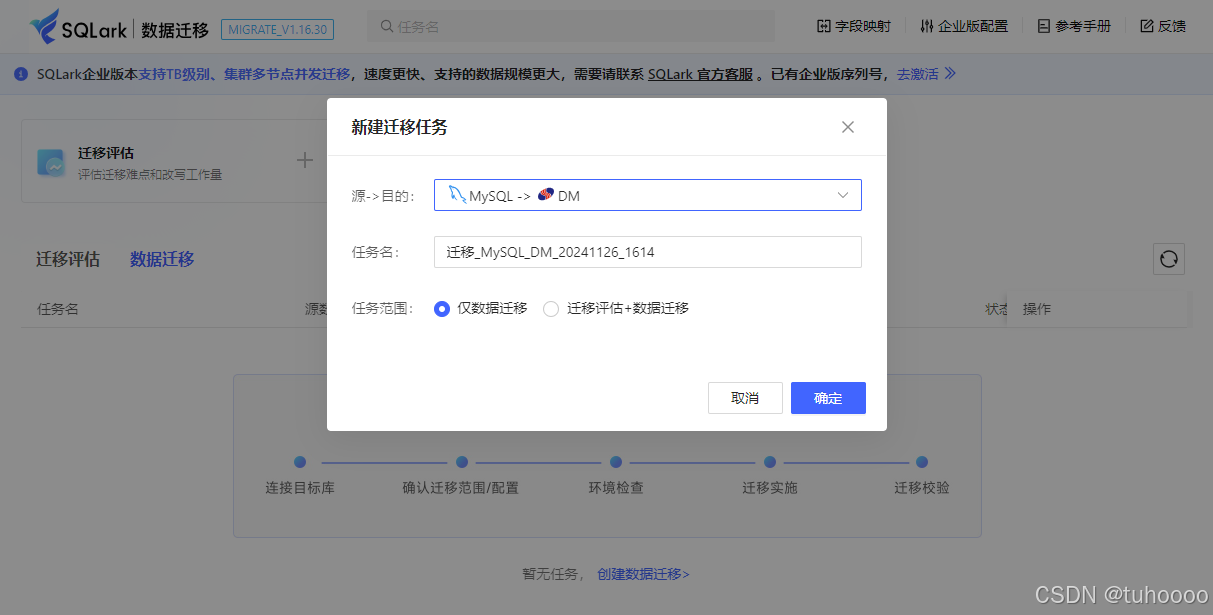Click the SQLark bird logo
1213x615 pixels.
44,27
